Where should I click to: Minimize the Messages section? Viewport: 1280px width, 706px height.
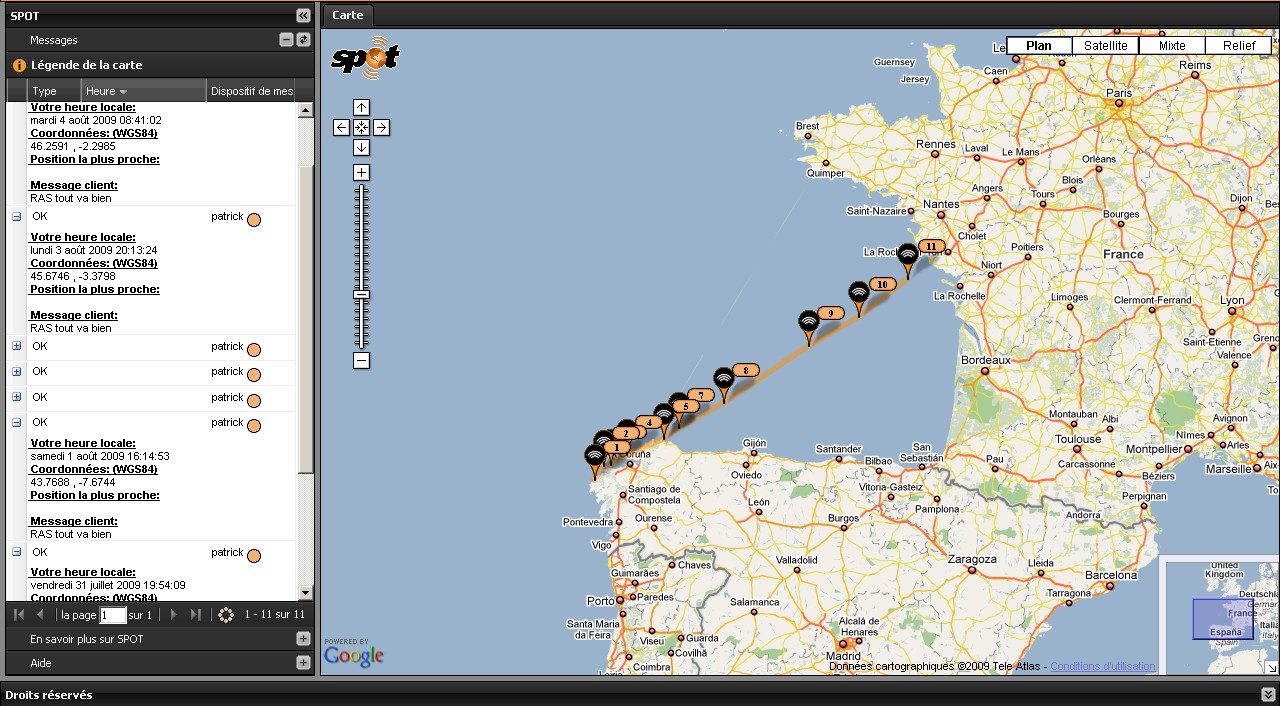(x=287, y=40)
